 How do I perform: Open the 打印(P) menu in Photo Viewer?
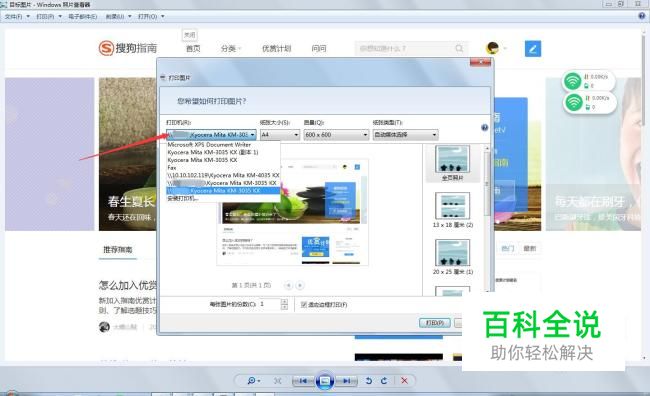pos(49,17)
